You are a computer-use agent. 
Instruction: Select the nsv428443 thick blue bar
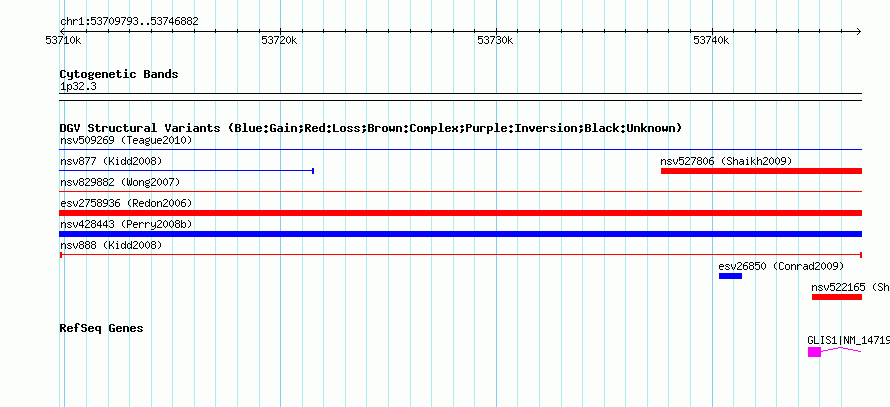tap(461, 234)
